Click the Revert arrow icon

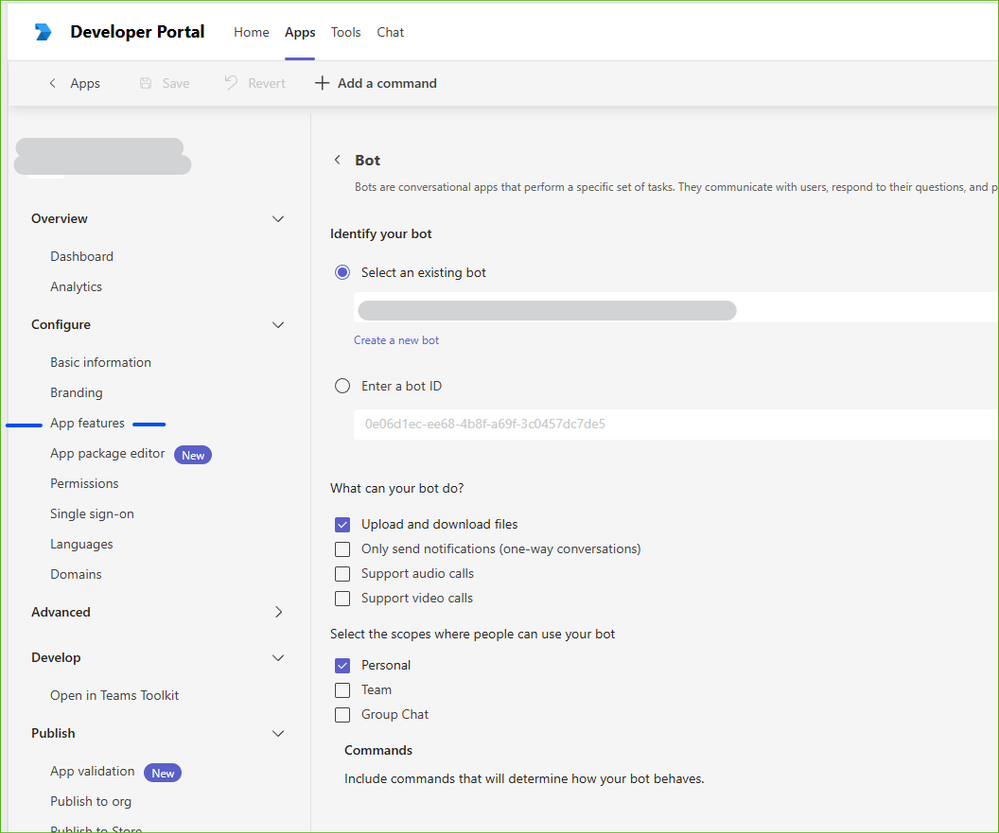coord(231,83)
